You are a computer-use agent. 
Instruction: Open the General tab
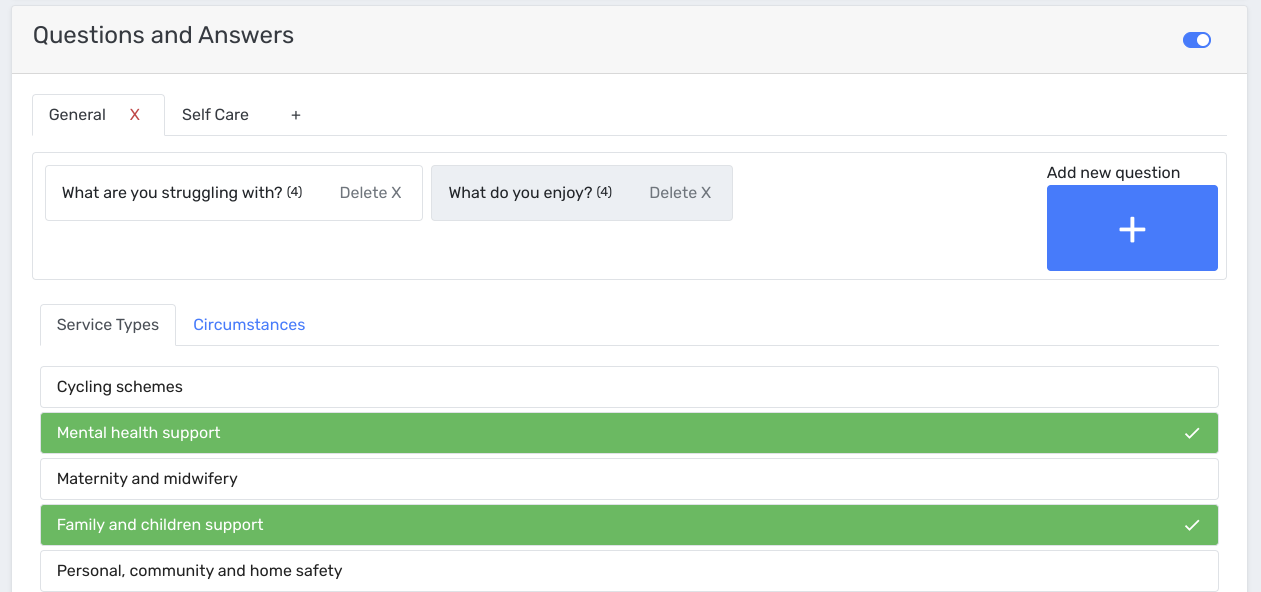[x=78, y=115]
